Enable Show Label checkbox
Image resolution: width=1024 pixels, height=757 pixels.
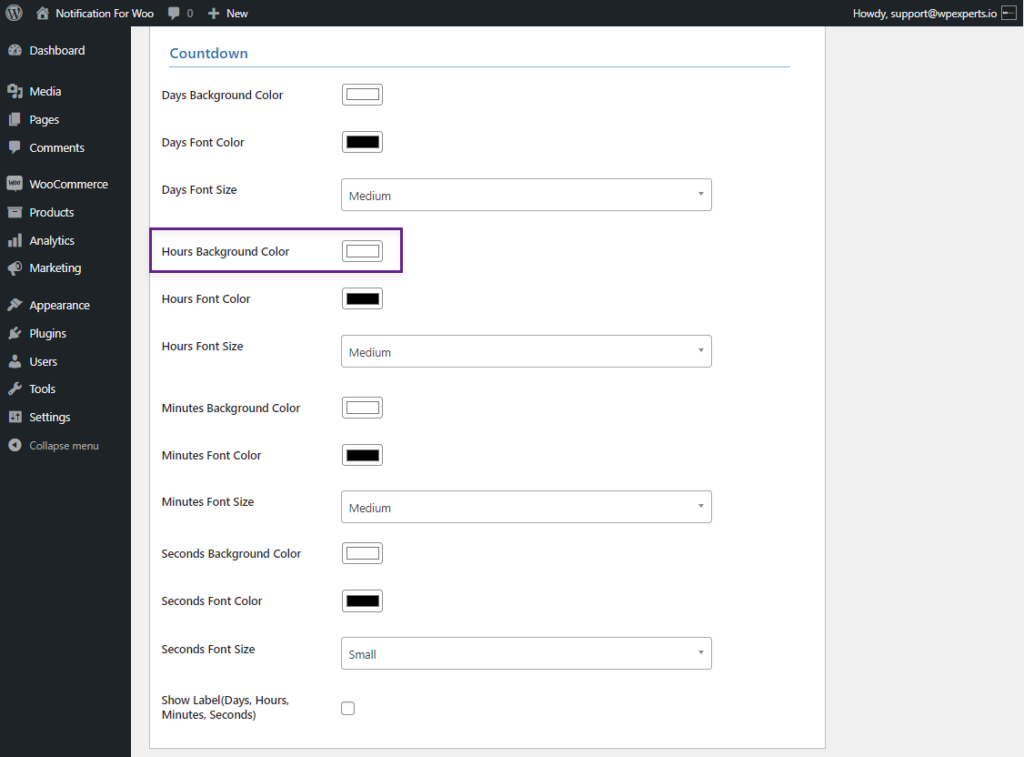348,708
